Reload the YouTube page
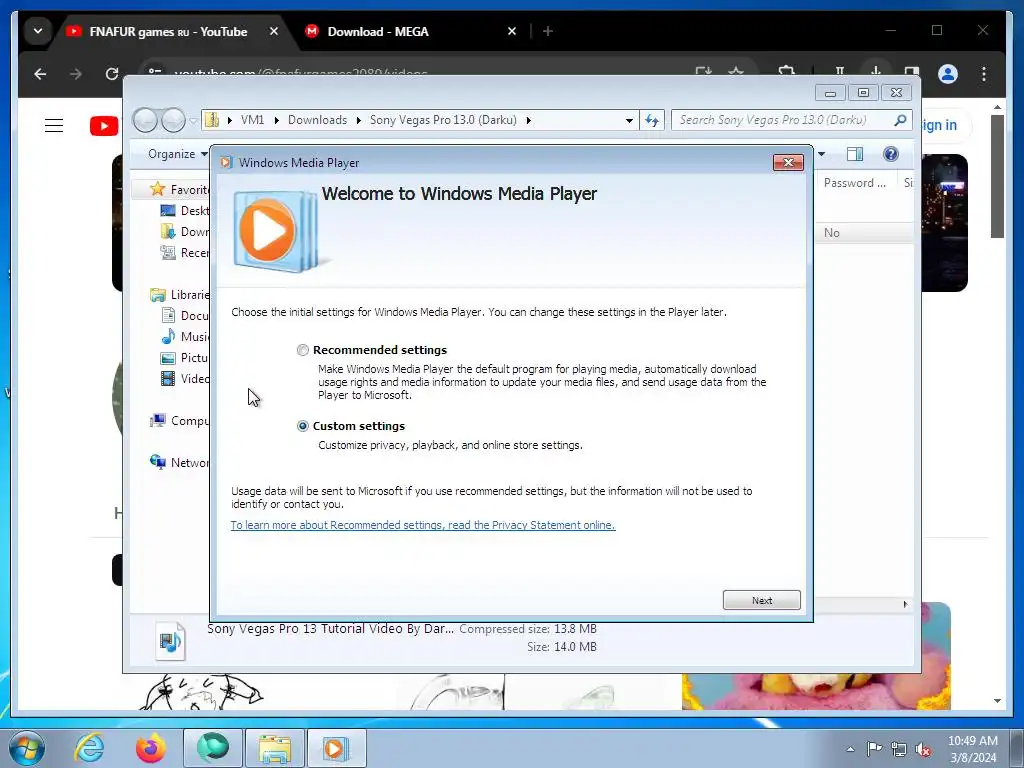1024x768 pixels. [112, 74]
